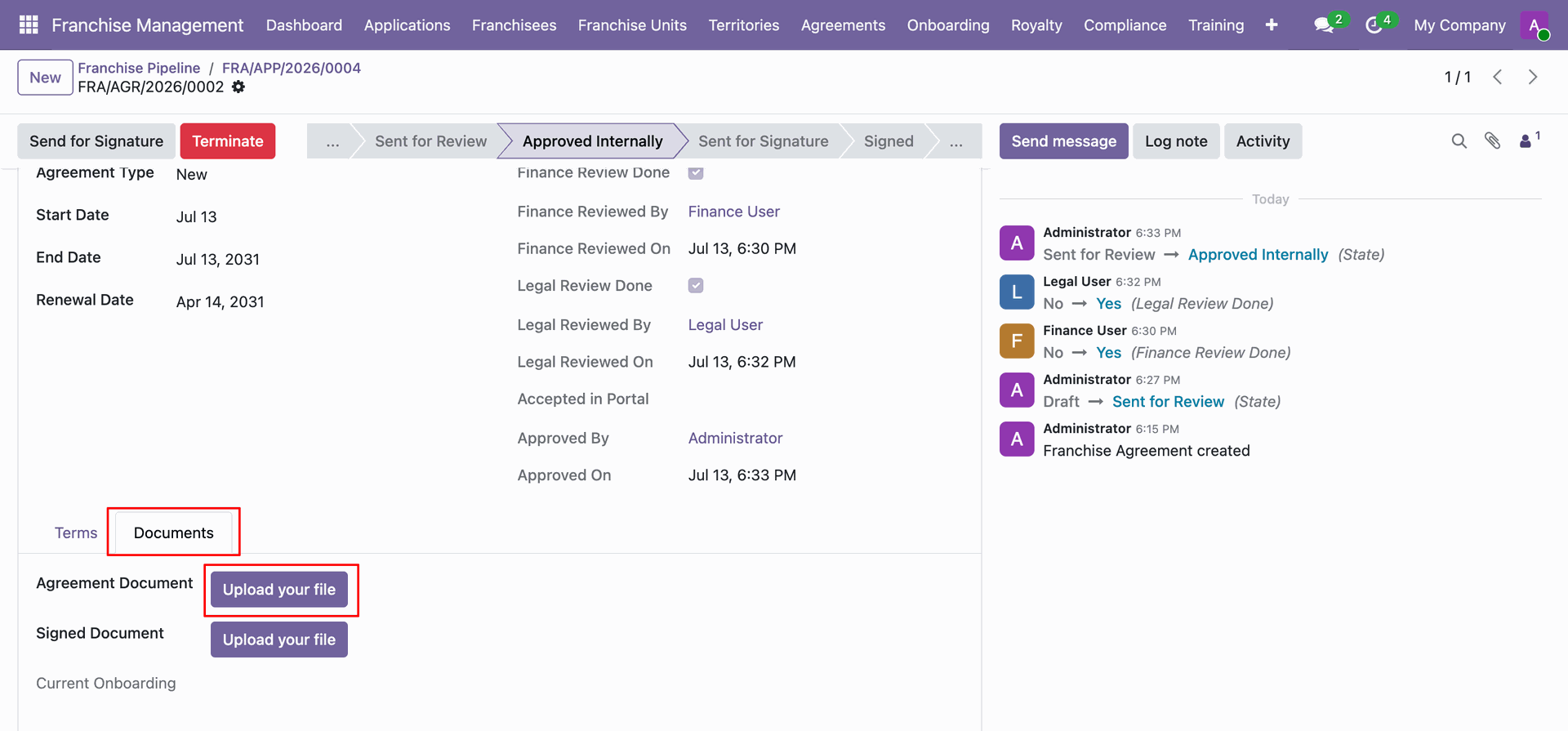Click the Administrator avatar in top bar
The width and height of the screenshot is (1568, 731).
[1535, 25]
